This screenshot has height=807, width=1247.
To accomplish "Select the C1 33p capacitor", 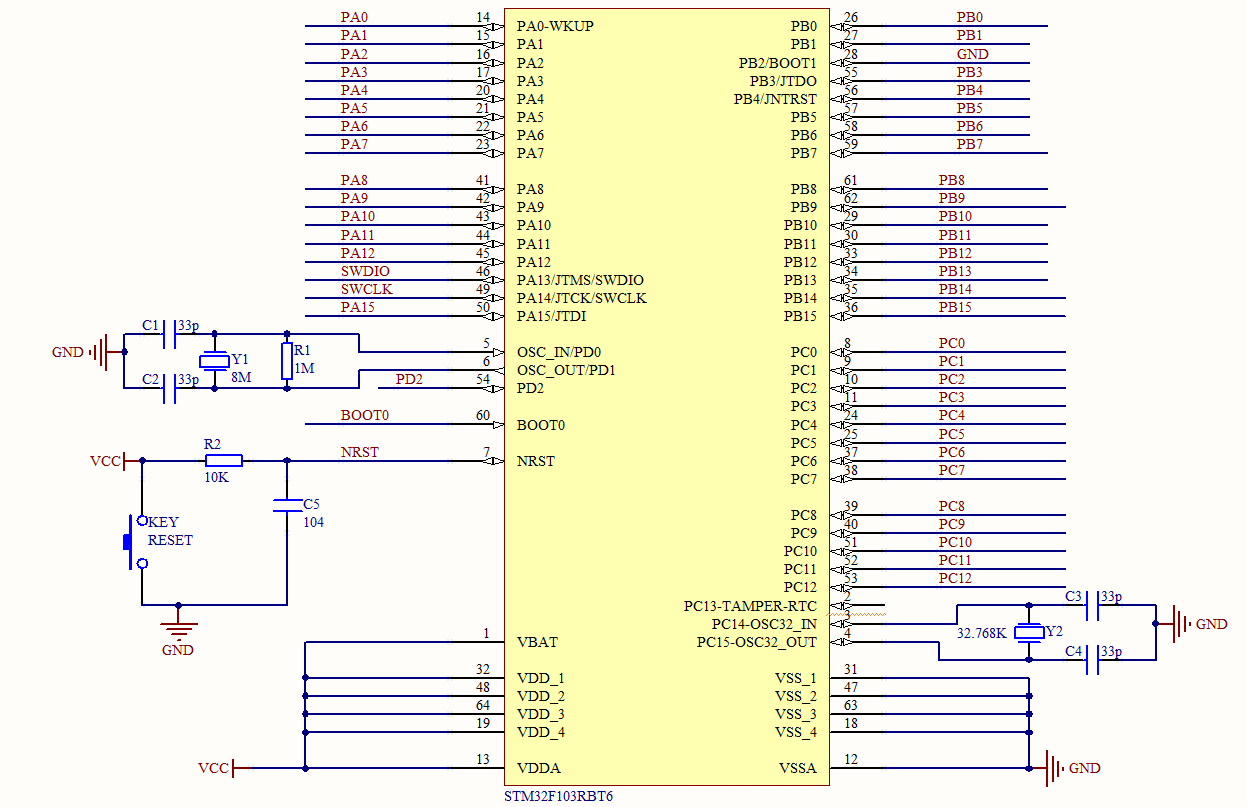I will click(x=170, y=334).
